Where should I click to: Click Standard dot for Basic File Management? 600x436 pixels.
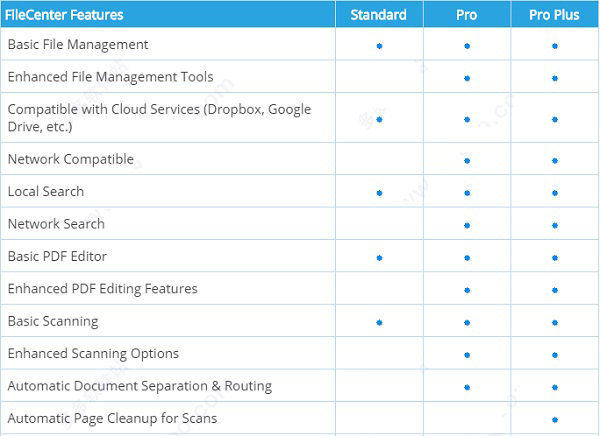pyautogui.click(x=379, y=46)
